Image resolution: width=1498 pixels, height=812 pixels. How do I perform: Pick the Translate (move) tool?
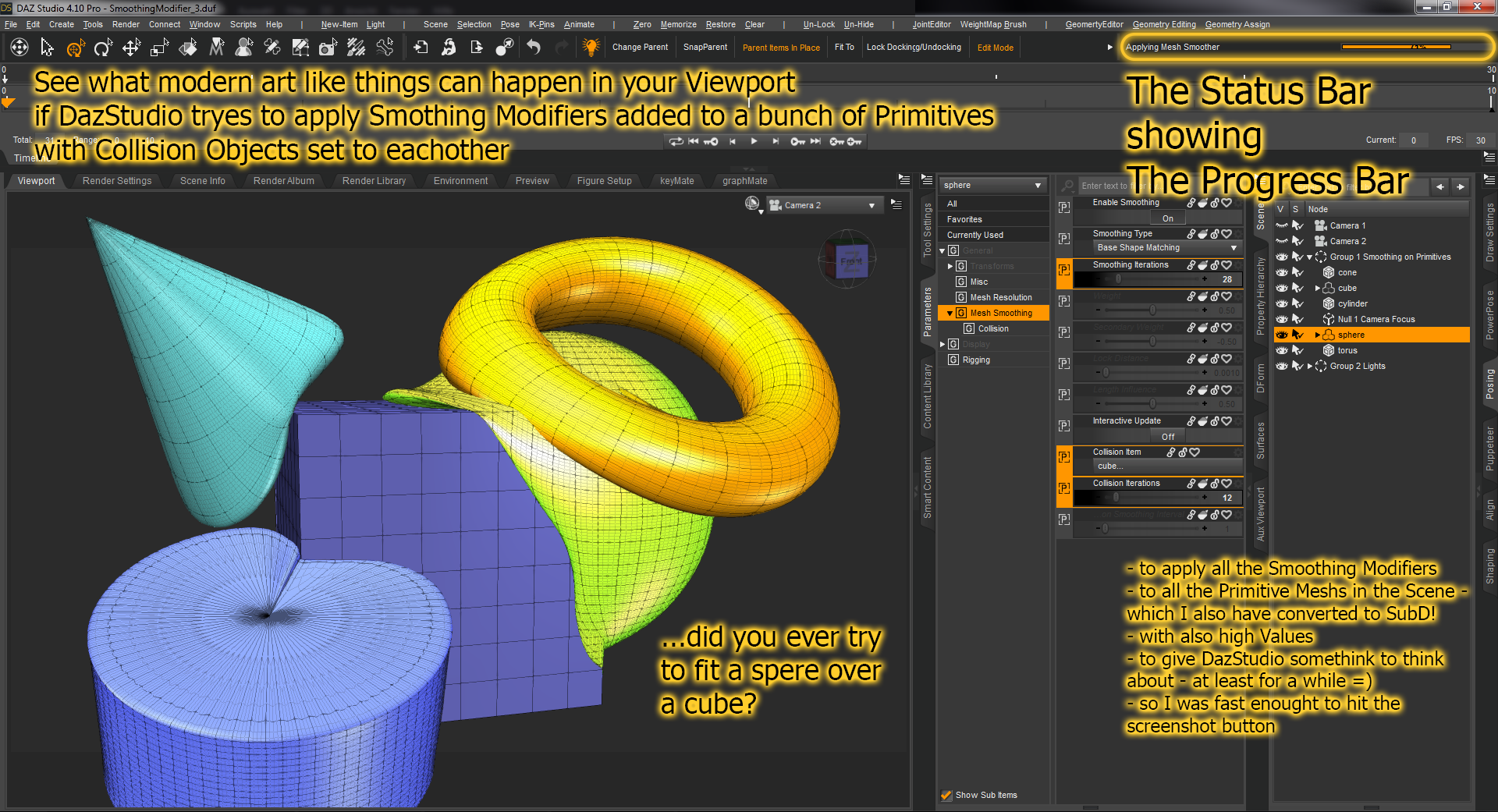tap(131, 48)
